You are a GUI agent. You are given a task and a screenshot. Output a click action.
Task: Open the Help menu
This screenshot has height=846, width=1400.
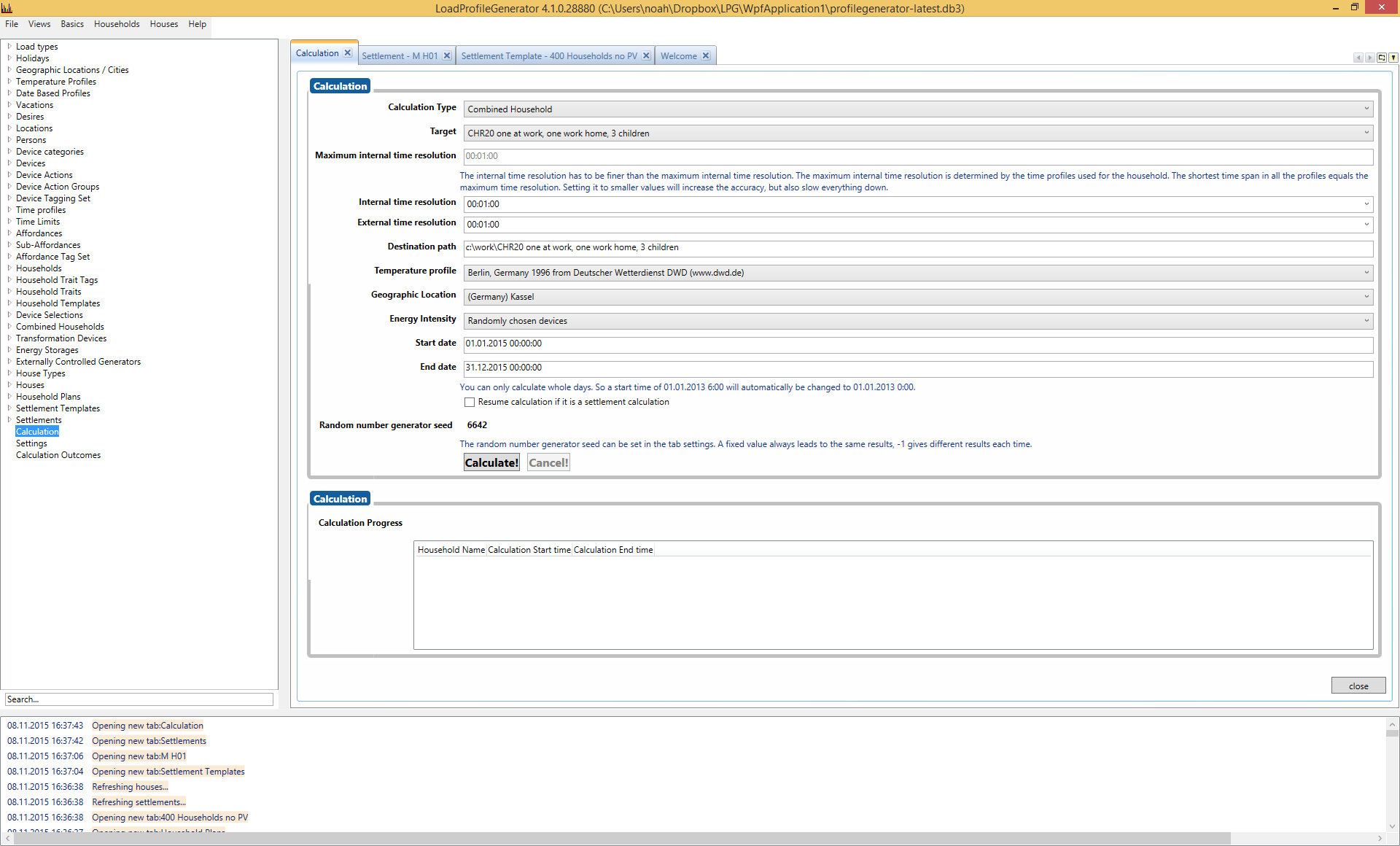pos(198,24)
